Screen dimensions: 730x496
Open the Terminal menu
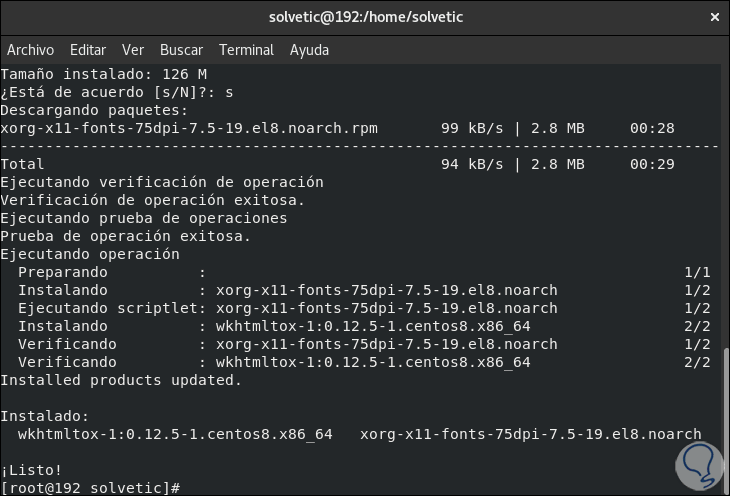(246, 49)
